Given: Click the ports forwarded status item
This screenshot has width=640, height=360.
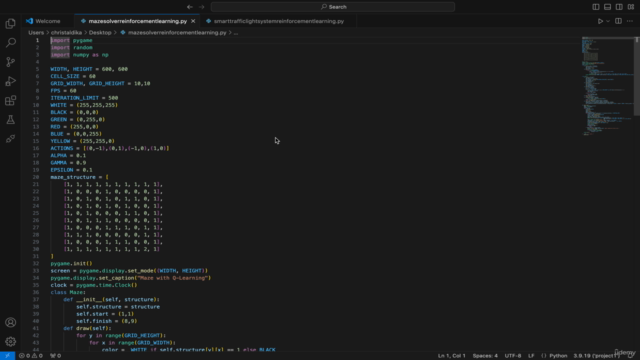Looking at the screenshot, I should 56,356.
